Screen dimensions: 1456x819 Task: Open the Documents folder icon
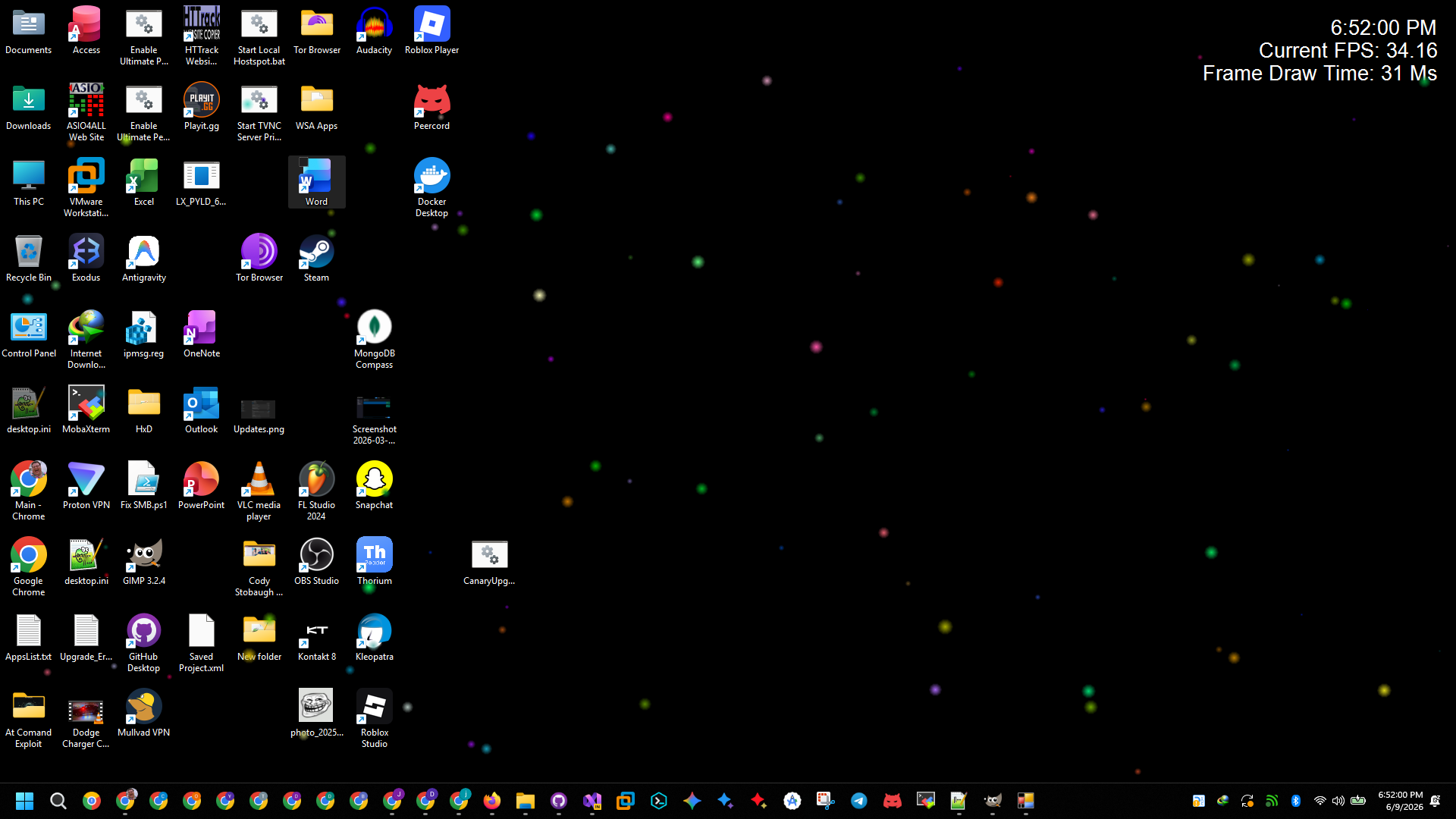[28, 30]
